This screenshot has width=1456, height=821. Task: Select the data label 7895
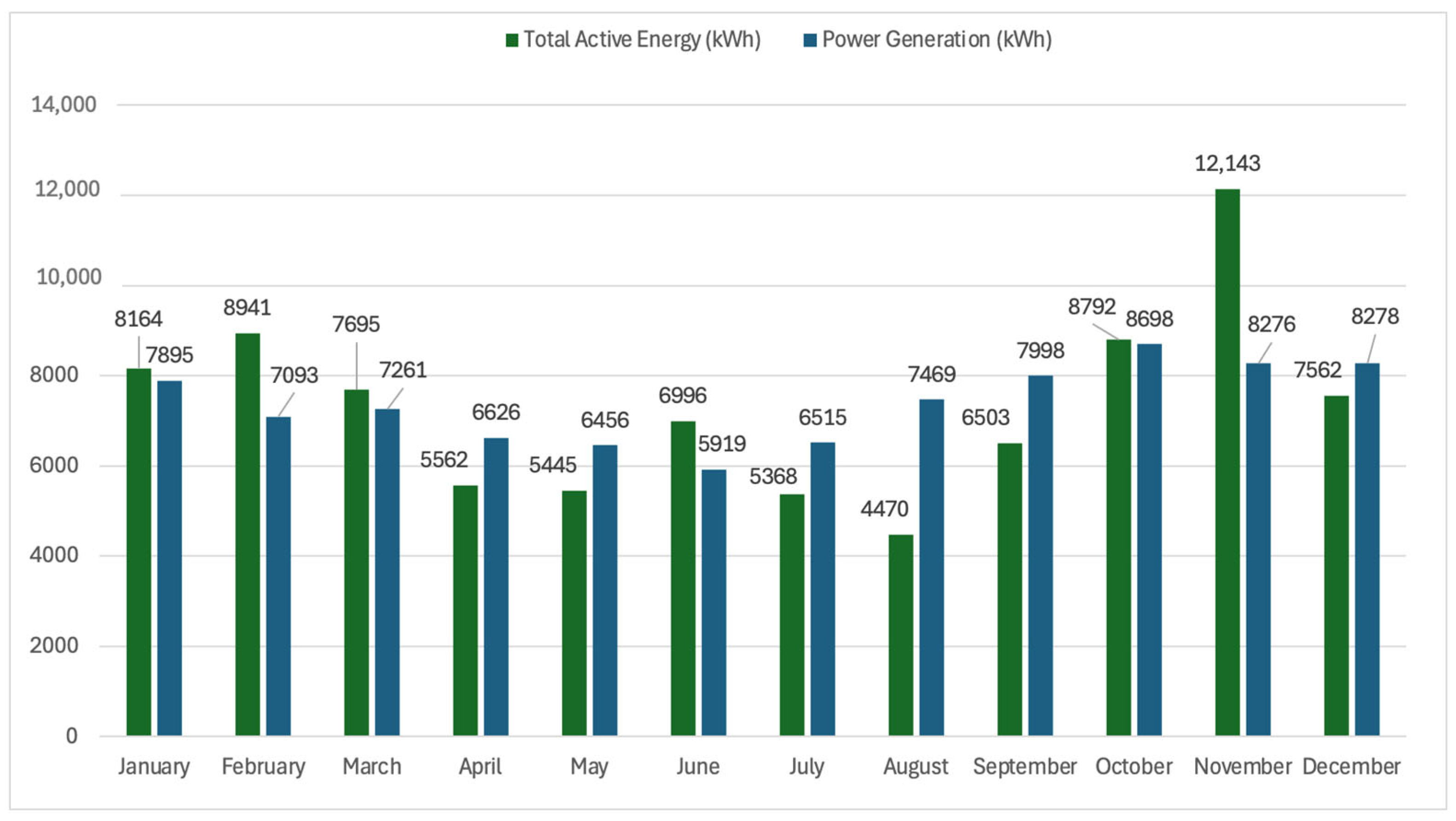170,355
